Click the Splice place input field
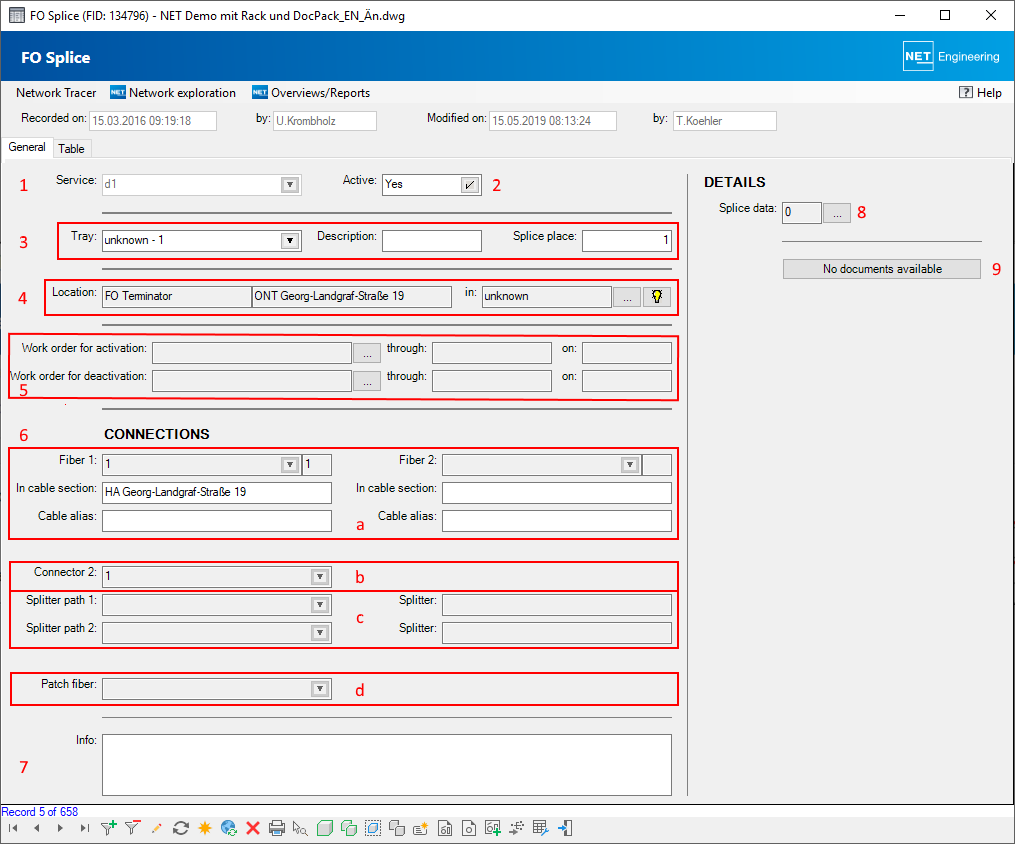This screenshot has height=844, width=1015. (627, 241)
